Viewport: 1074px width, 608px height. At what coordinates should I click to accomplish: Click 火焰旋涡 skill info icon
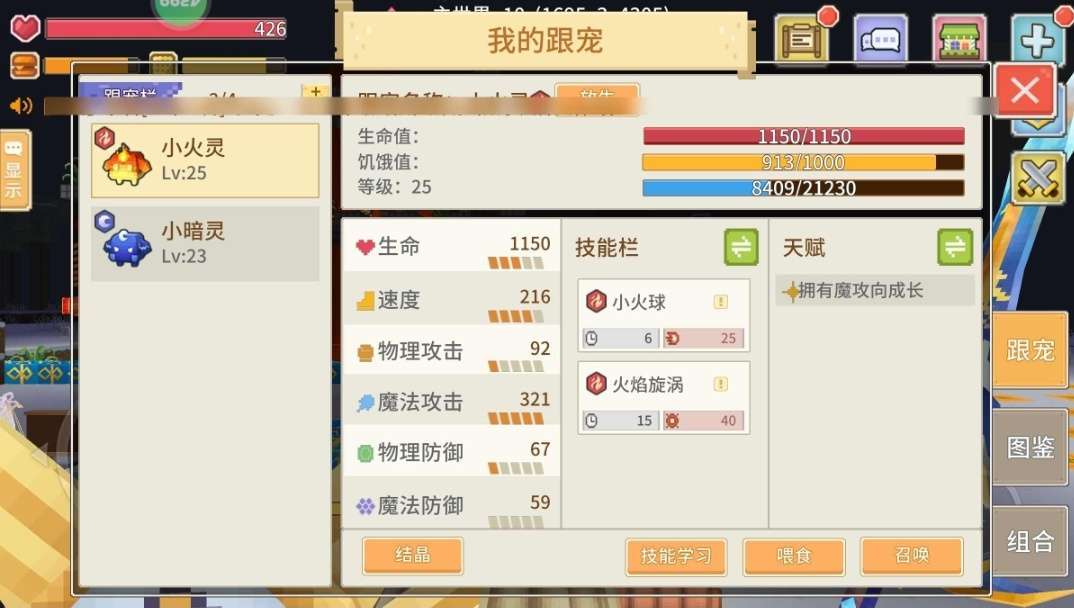pyautogui.click(x=721, y=384)
